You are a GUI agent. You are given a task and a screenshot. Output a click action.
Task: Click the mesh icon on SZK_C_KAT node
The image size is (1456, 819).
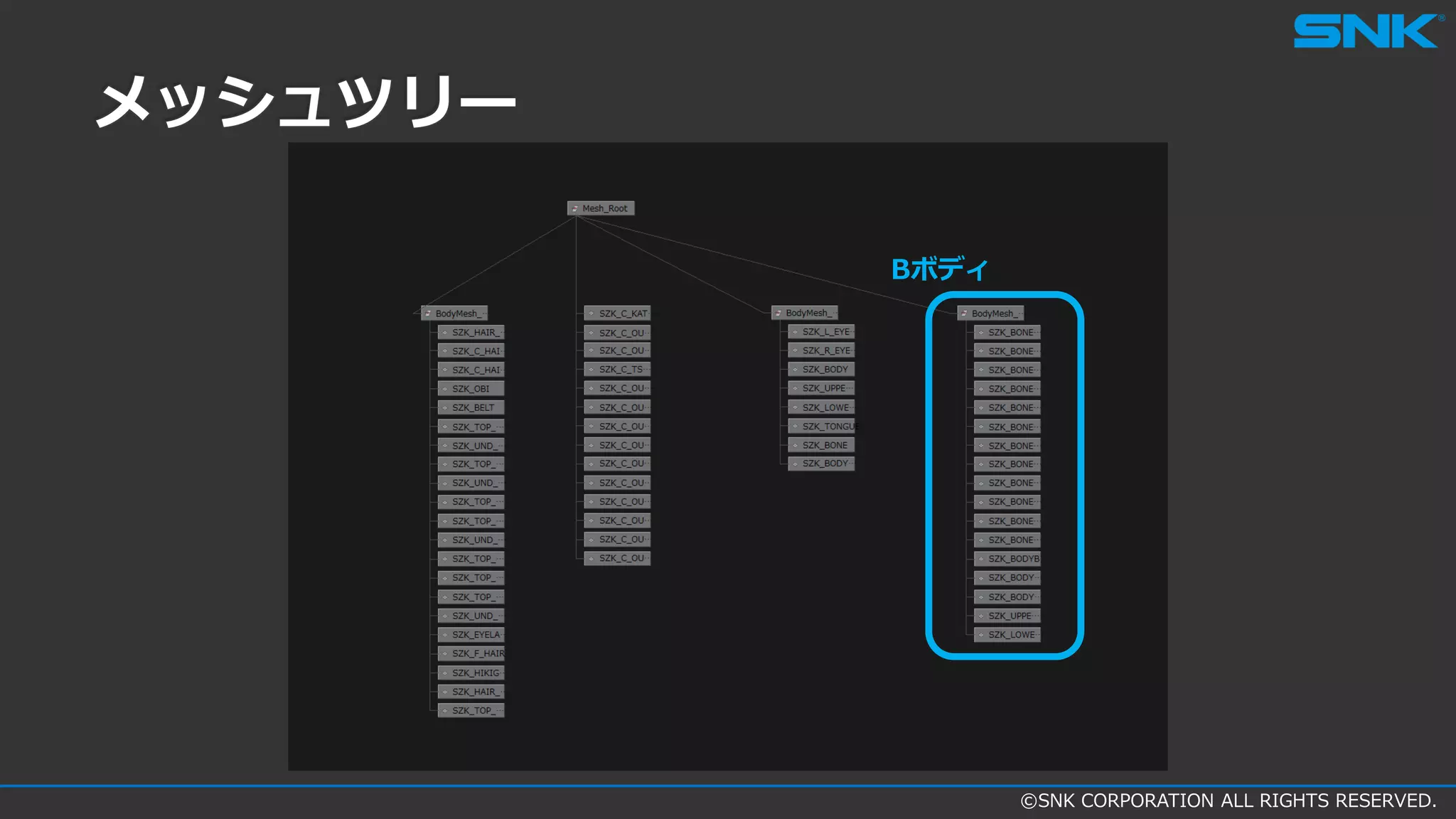point(591,314)
